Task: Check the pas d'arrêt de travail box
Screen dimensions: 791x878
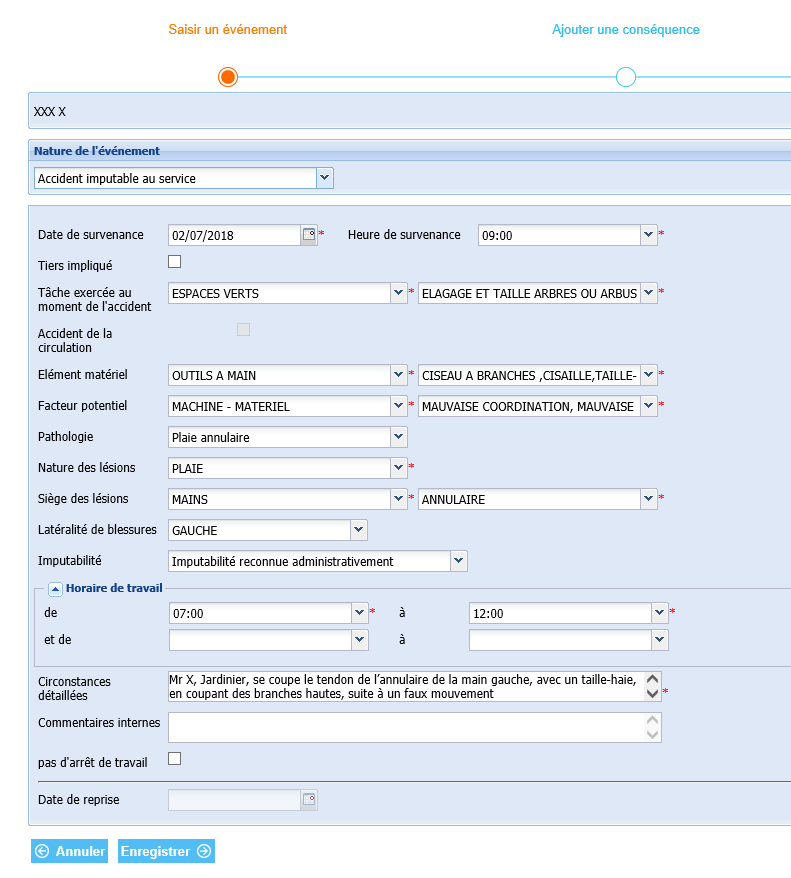Action: click(x=175, y=759)
